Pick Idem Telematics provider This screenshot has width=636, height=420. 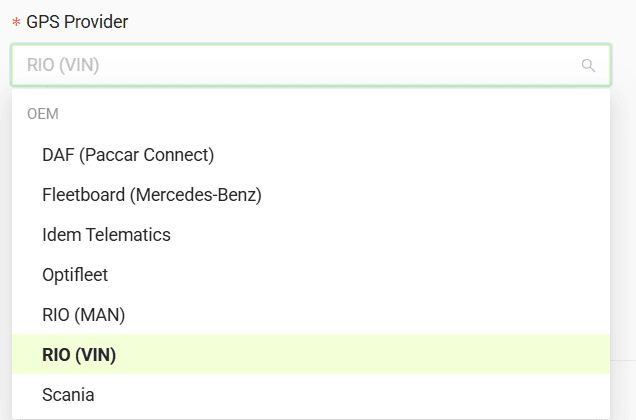[x=106, y=235]
